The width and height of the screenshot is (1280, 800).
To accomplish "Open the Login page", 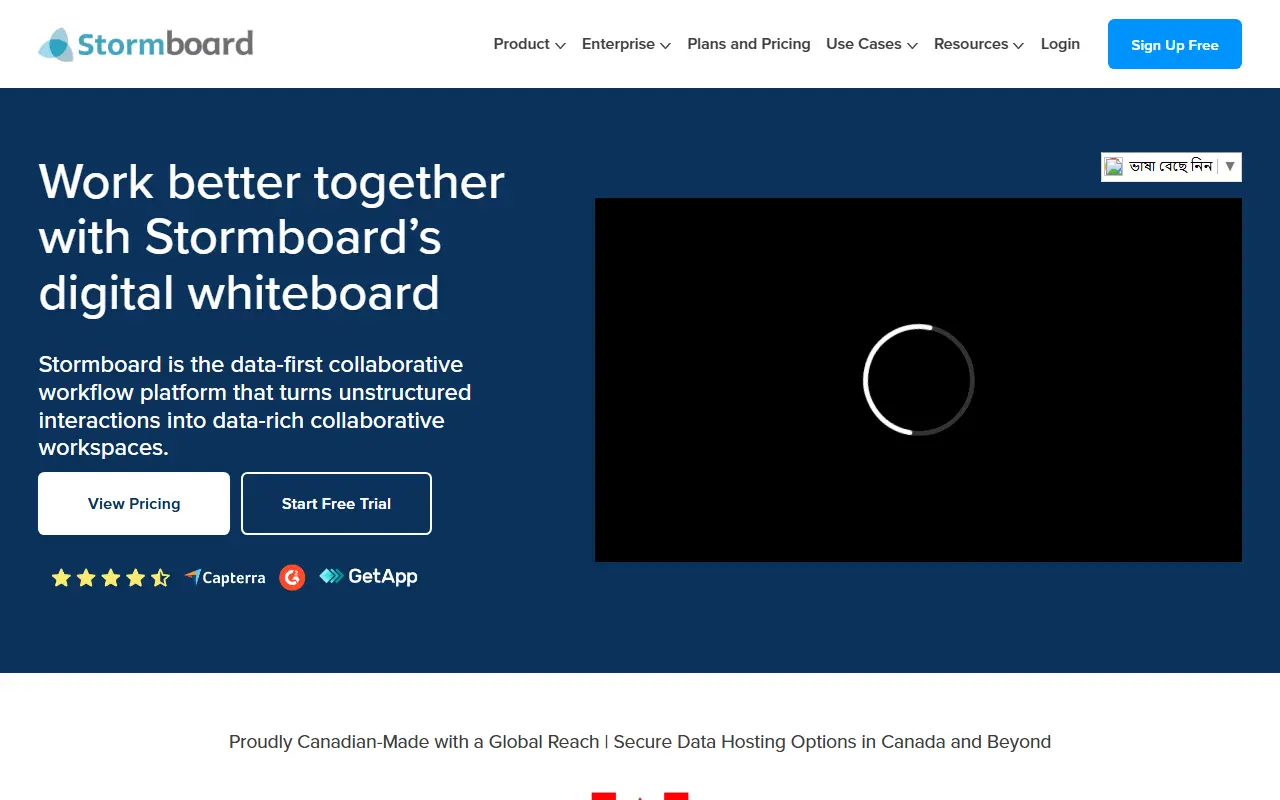I will (x=1060, y=44).
